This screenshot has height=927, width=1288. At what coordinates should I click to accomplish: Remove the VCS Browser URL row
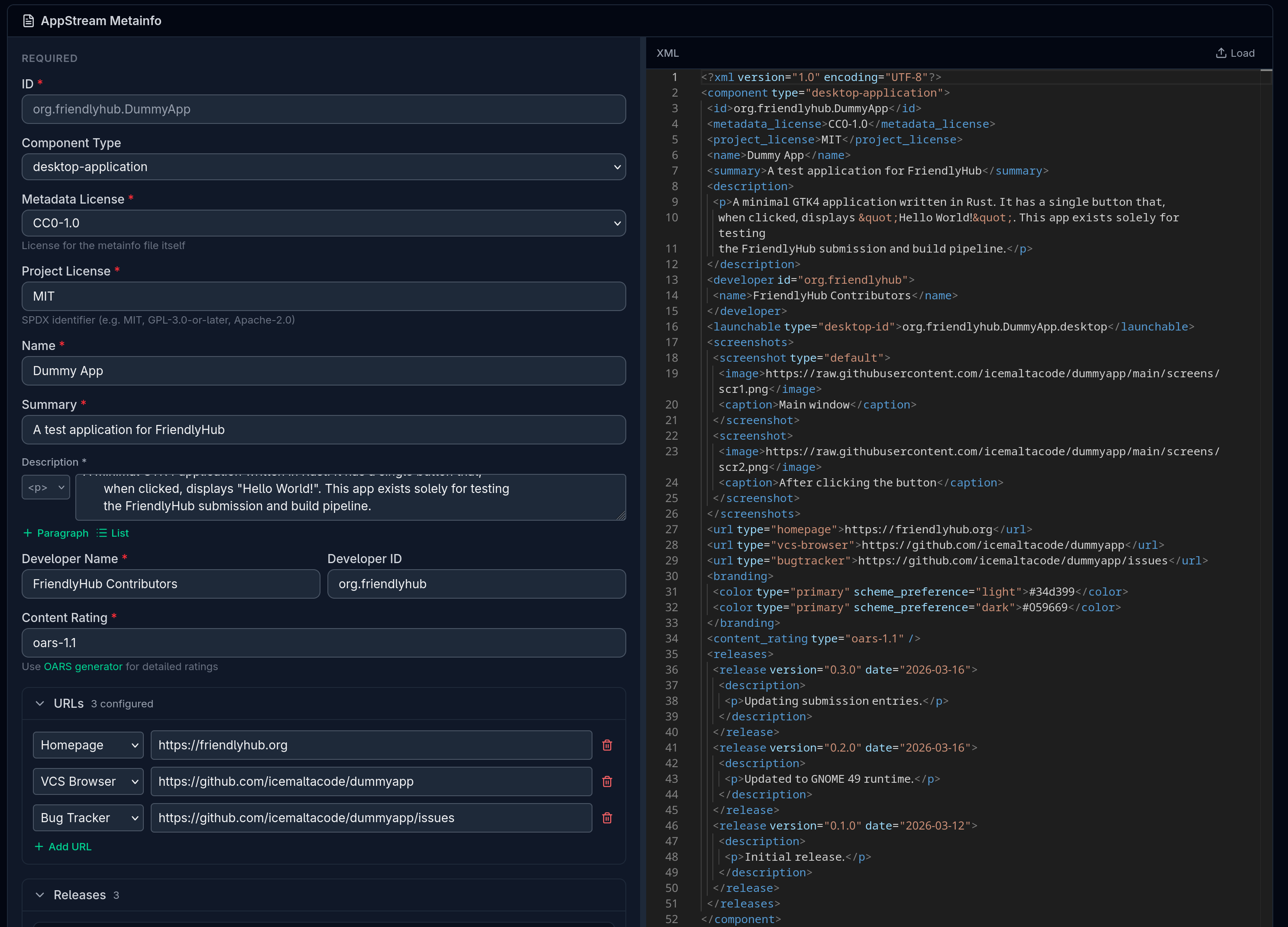(x=607, y=781)
